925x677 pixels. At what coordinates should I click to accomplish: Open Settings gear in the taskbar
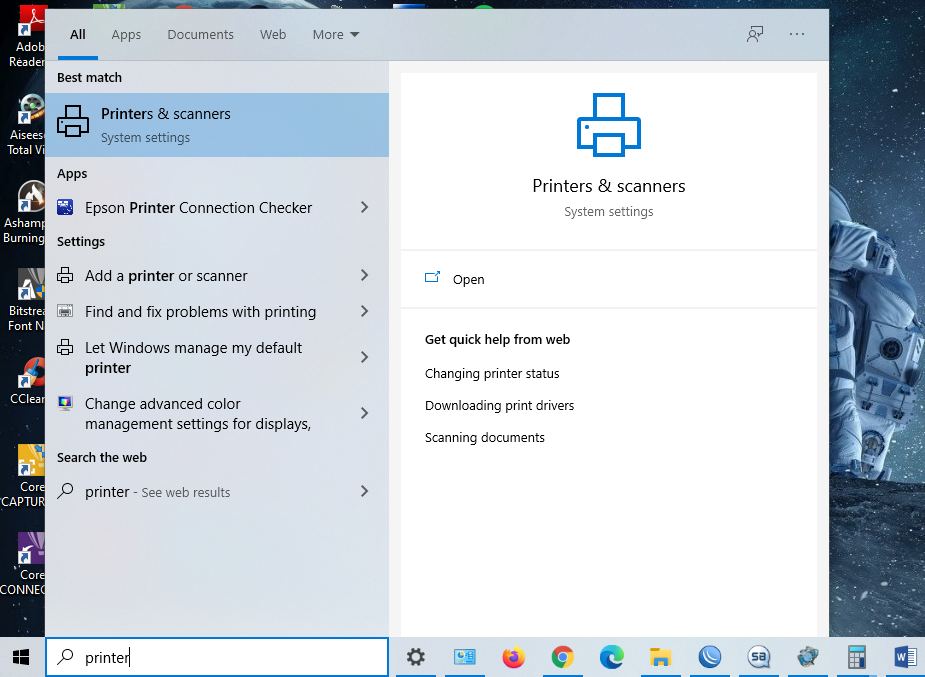point(416,657)
